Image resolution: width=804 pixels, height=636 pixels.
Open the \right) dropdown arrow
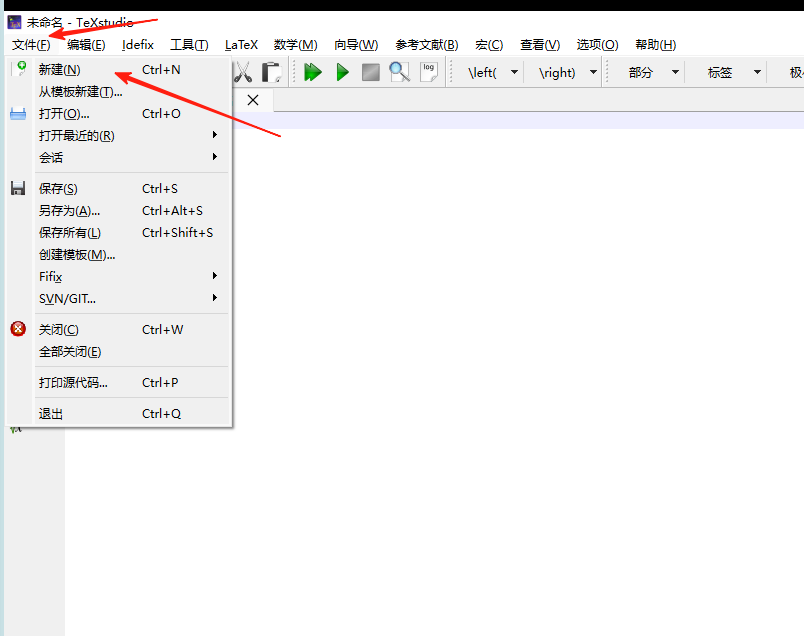coord(593,73)
